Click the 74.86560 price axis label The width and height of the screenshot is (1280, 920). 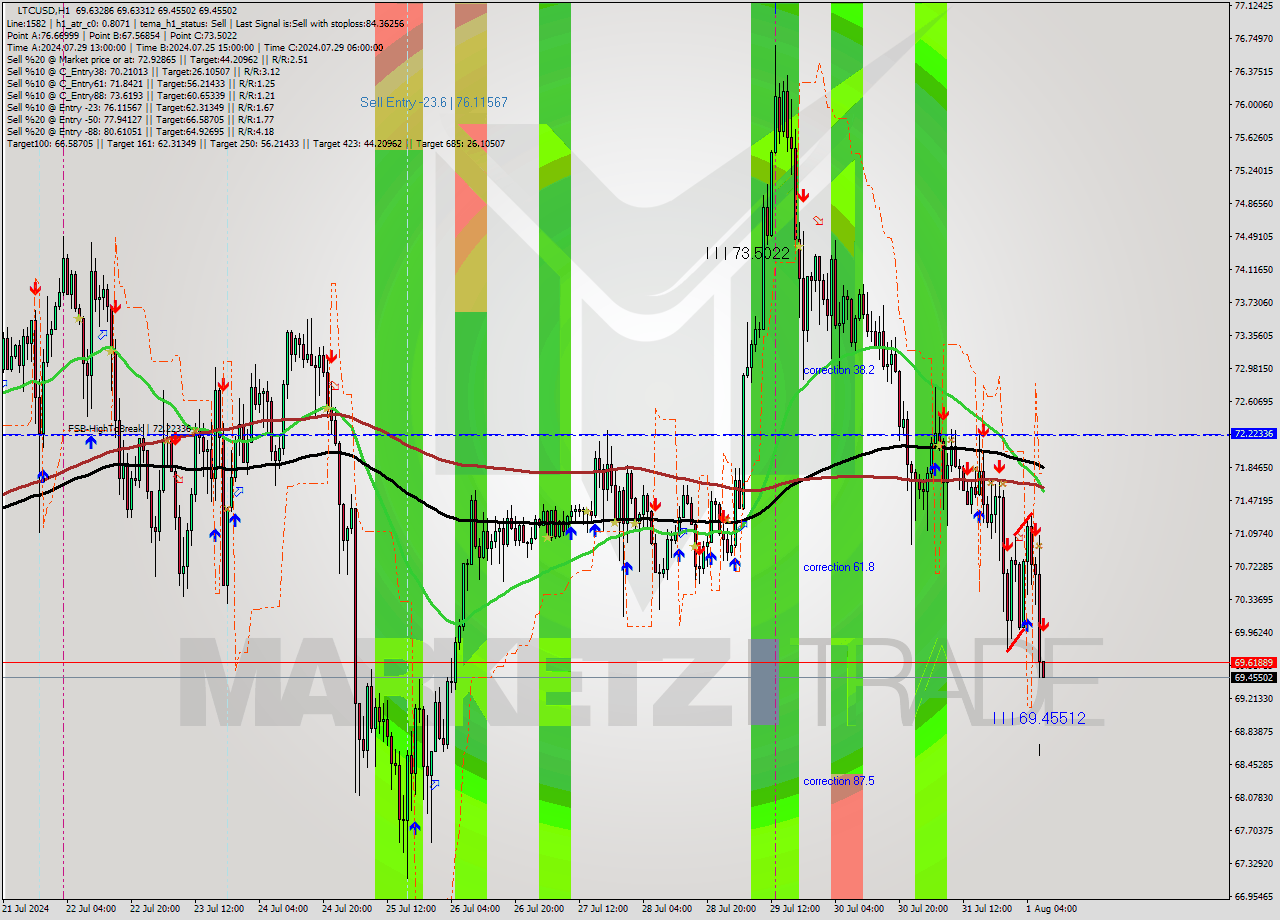point(1254,204)
